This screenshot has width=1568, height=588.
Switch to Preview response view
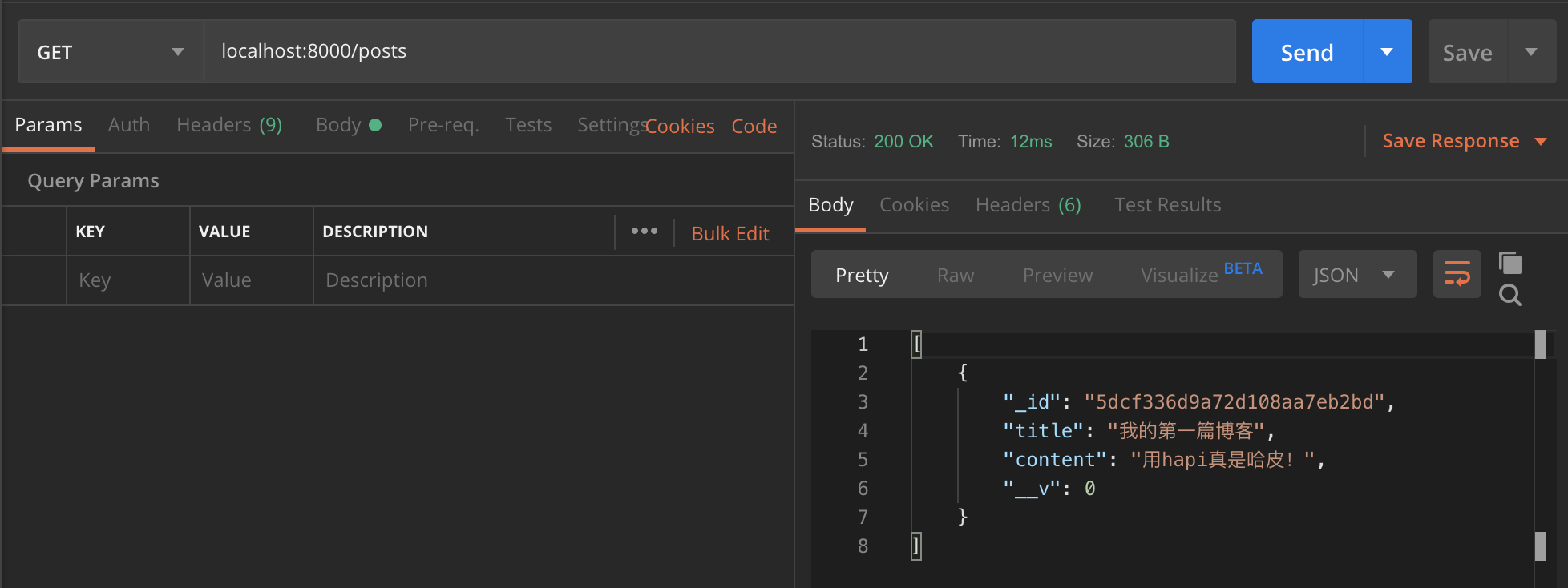(1057, 275)
